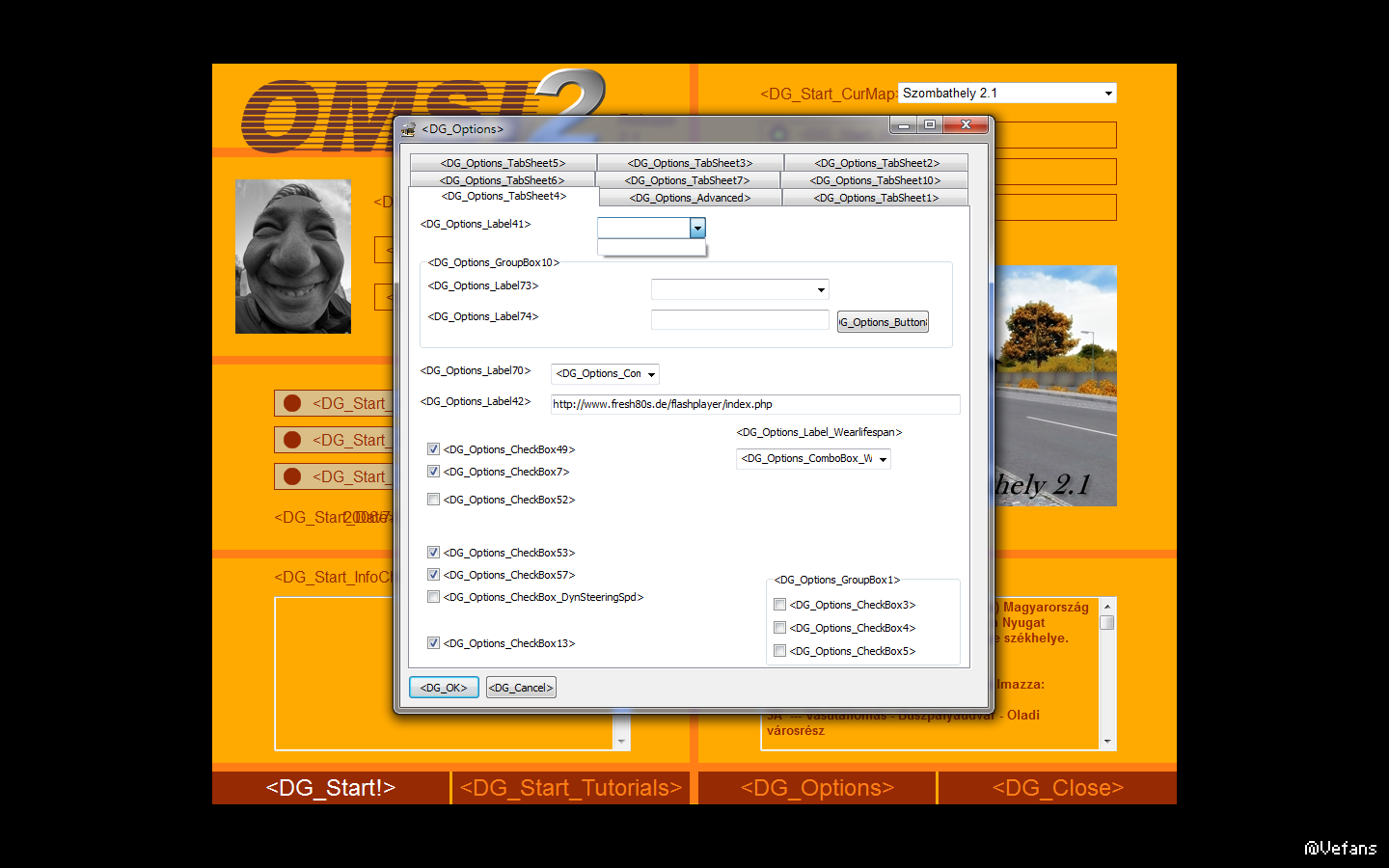
Task: Open the Wearlifespan combo box
Action: 813,459
